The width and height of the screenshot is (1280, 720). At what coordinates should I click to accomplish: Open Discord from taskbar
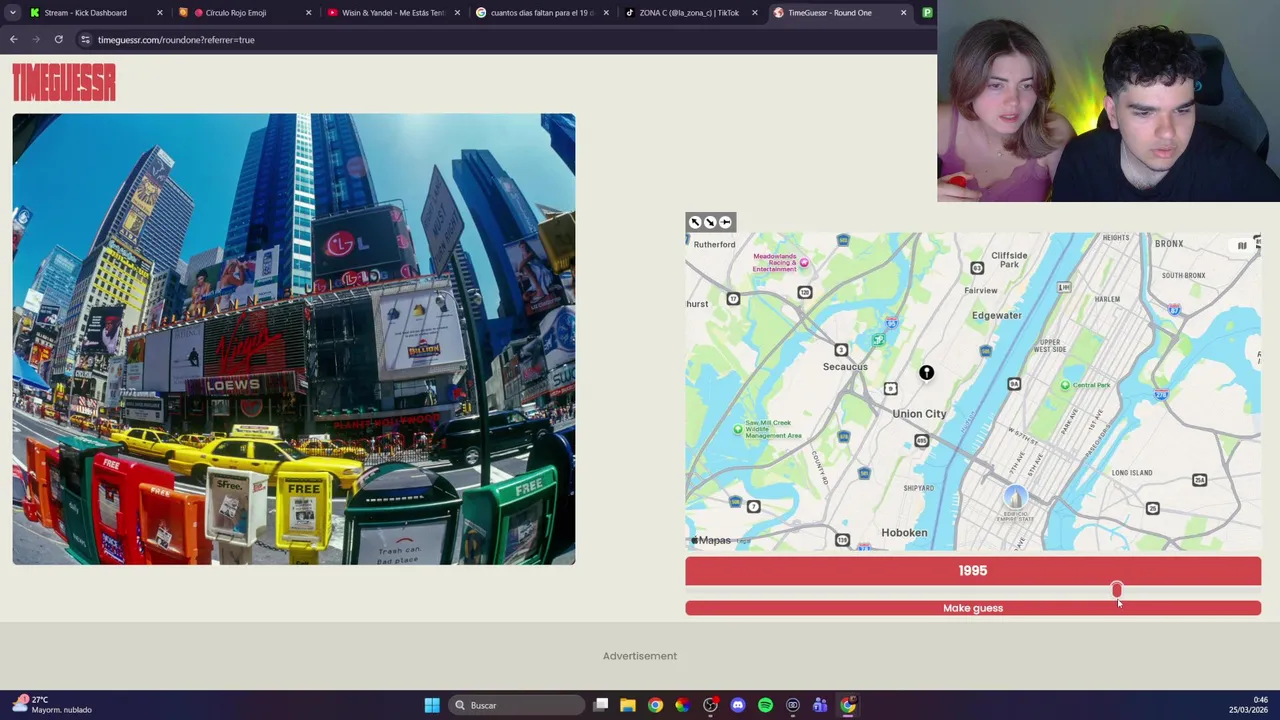click(x=738, y=705)
